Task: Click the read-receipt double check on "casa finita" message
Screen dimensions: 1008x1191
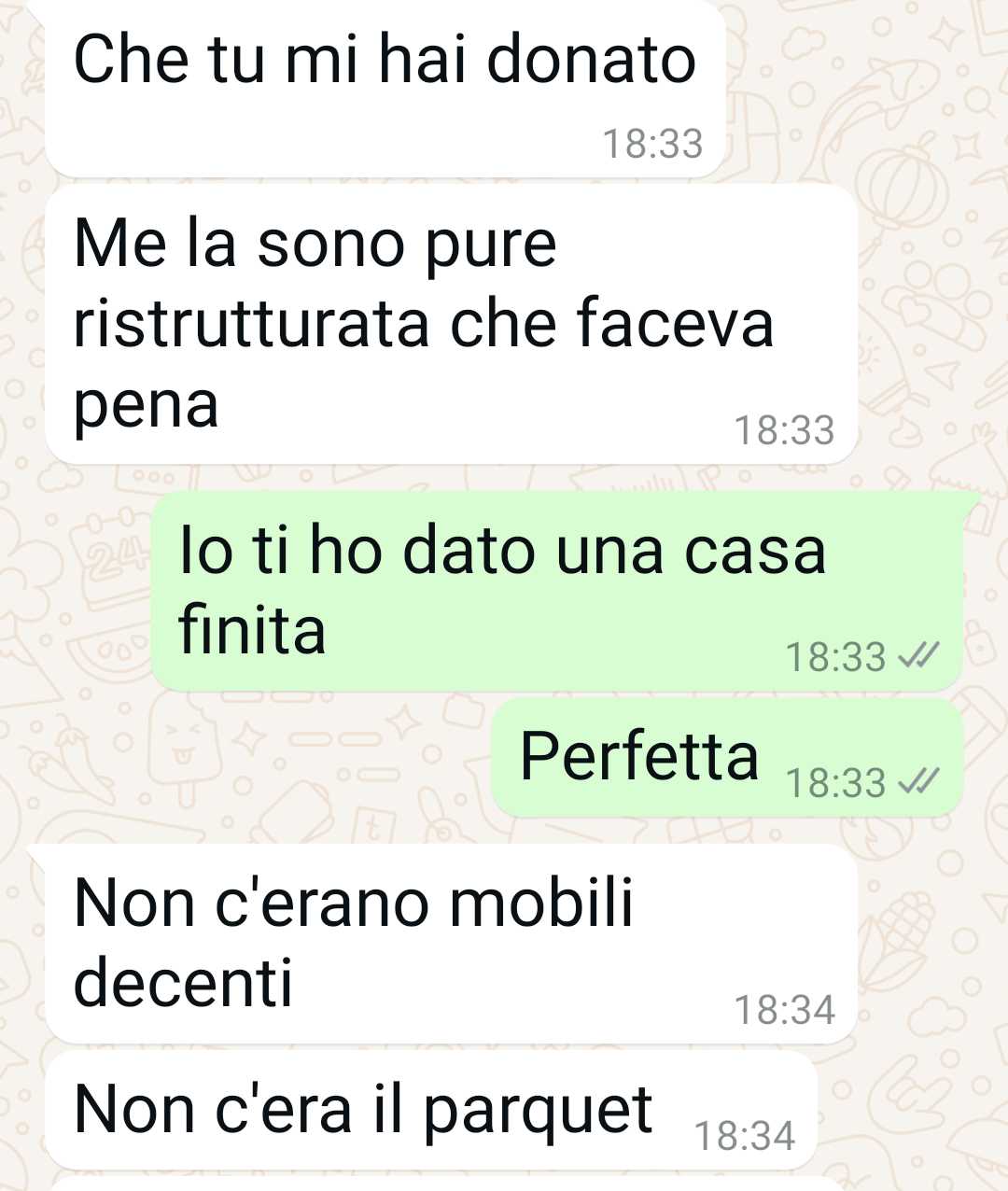Action: (x=917, y=656)
